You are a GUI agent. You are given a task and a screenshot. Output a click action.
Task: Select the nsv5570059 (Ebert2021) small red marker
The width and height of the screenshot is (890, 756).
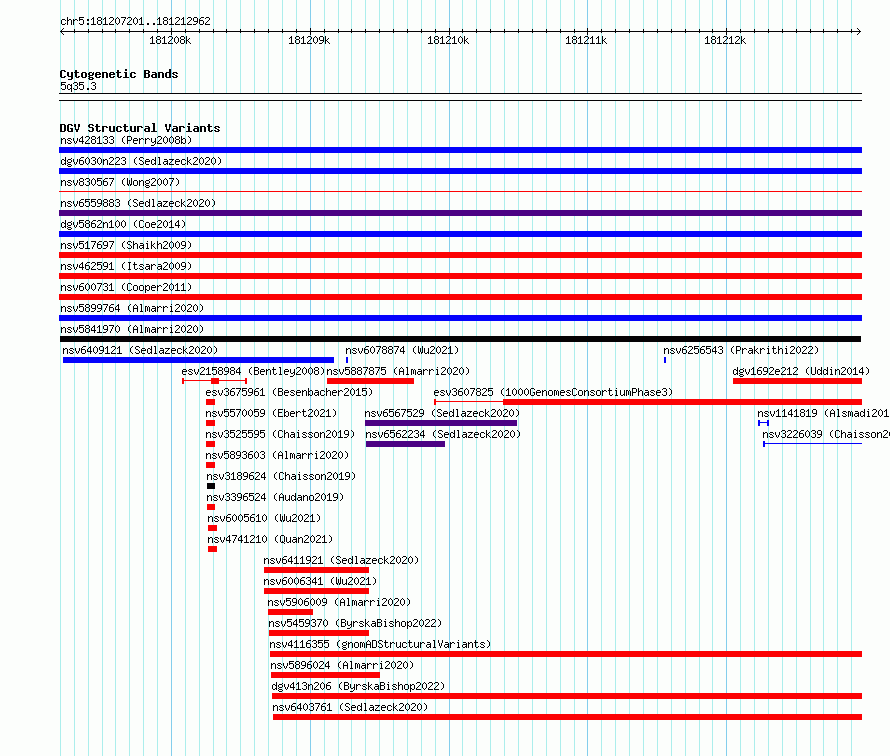coord(211,423)
